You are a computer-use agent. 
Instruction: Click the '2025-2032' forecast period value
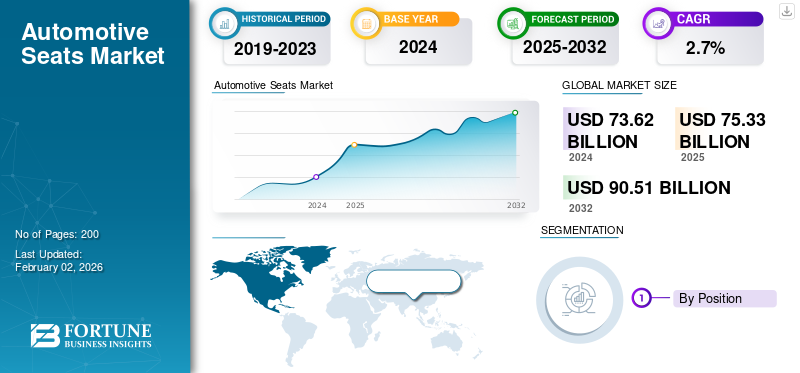(x=564, y=47)
